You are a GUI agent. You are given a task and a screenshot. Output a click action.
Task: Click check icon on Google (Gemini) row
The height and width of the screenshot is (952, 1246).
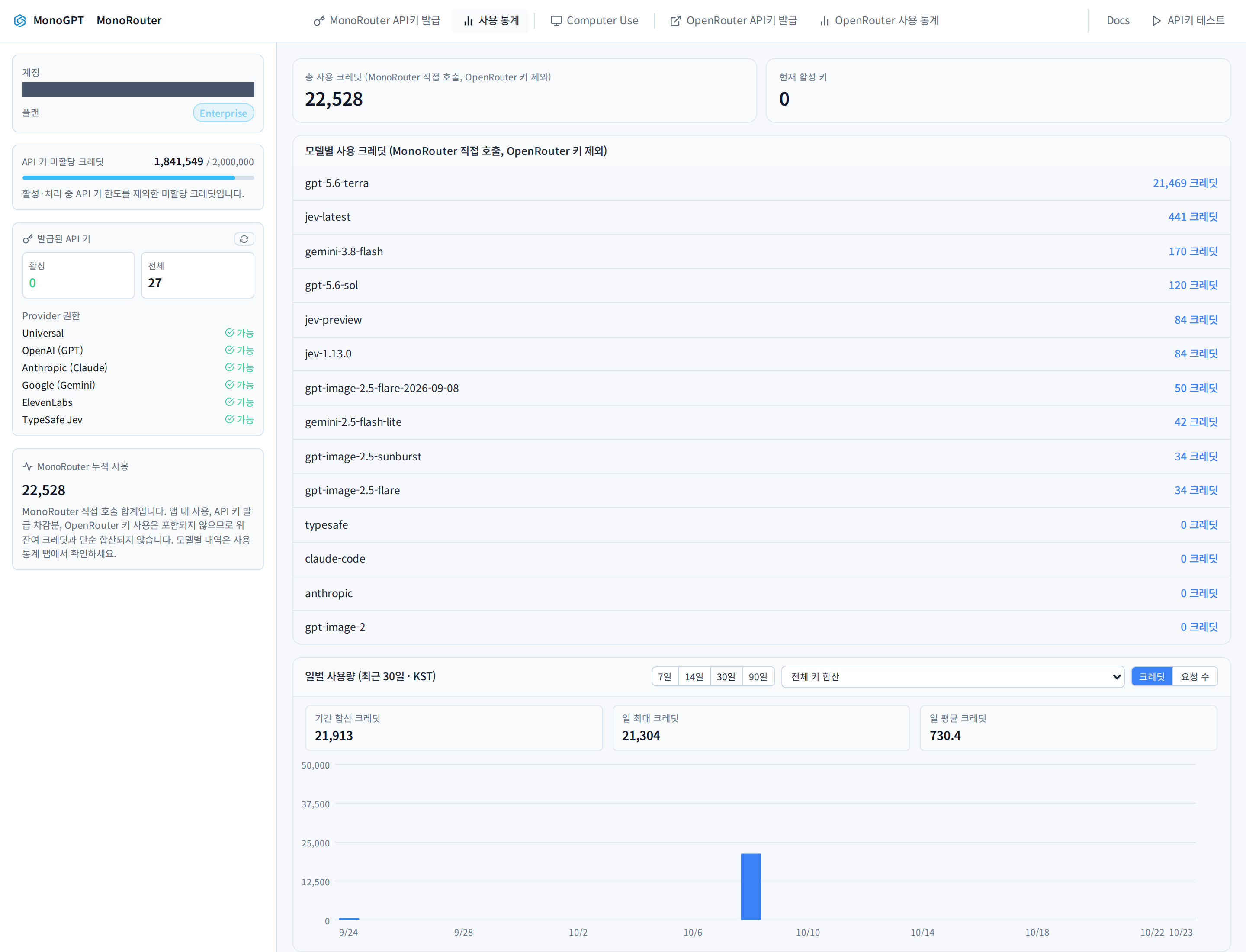pos(229,385)
